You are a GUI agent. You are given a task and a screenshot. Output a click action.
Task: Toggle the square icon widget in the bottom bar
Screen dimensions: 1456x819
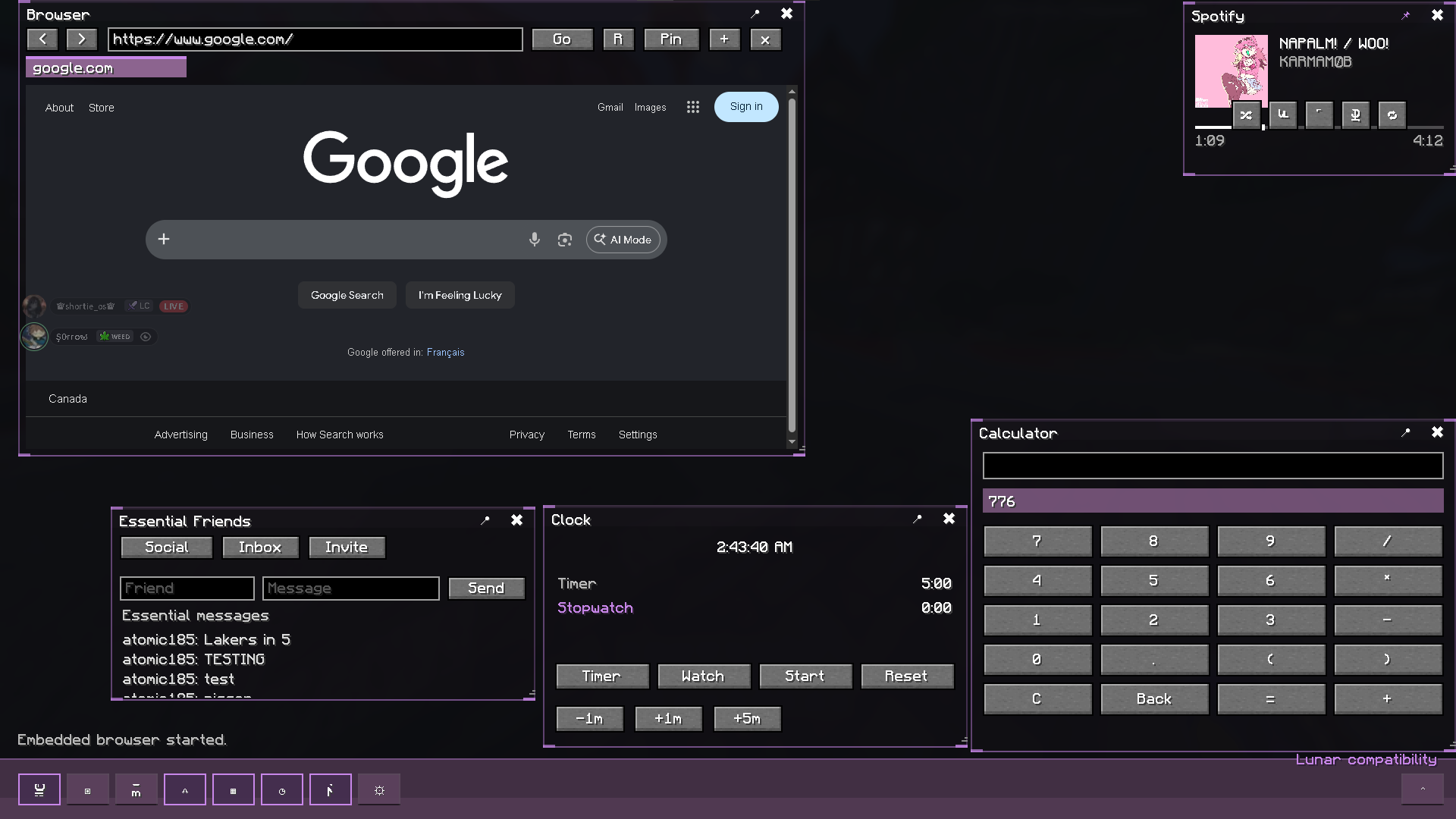coord(88,790)
